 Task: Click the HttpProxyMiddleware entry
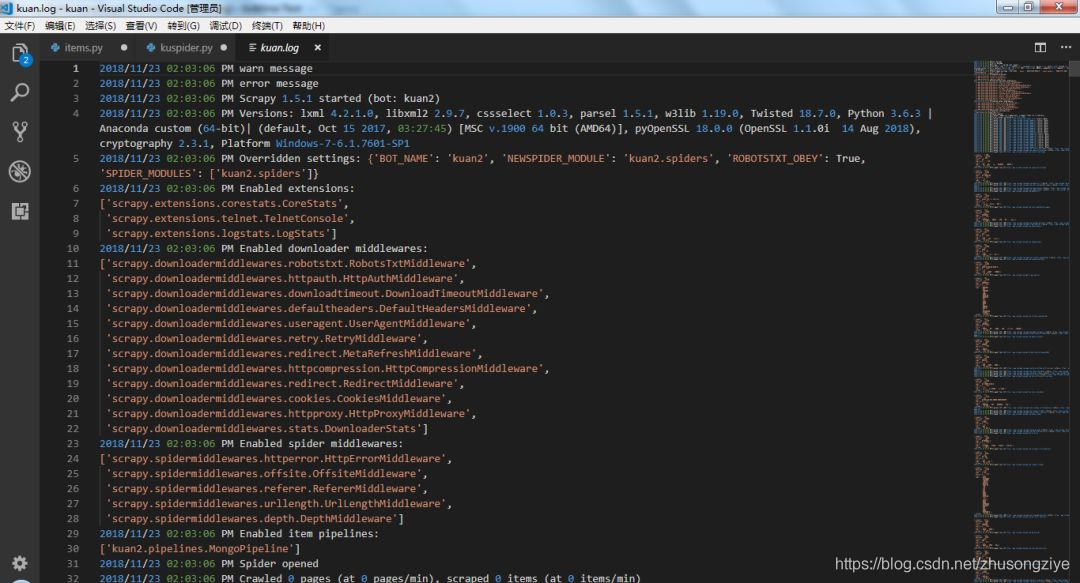point(291,413)
